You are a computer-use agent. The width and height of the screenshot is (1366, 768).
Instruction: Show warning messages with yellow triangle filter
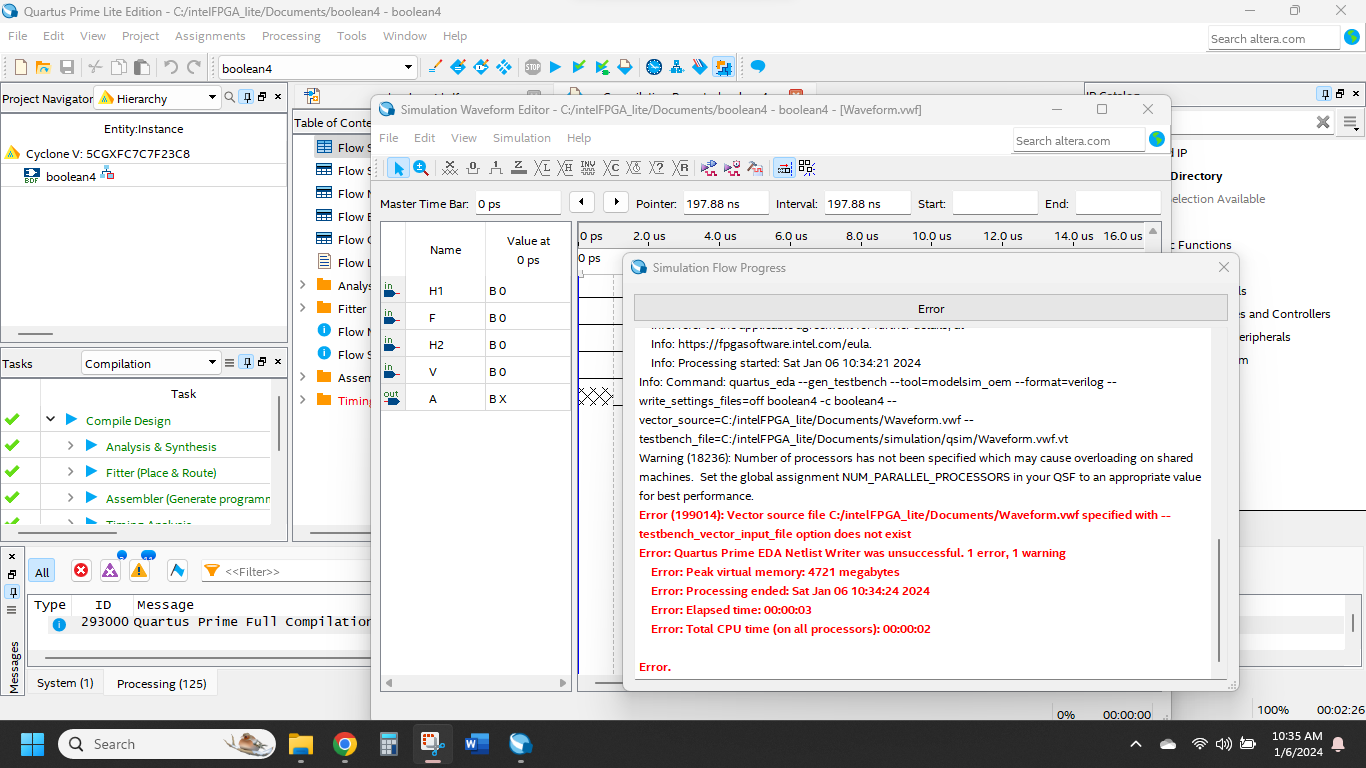139,570
